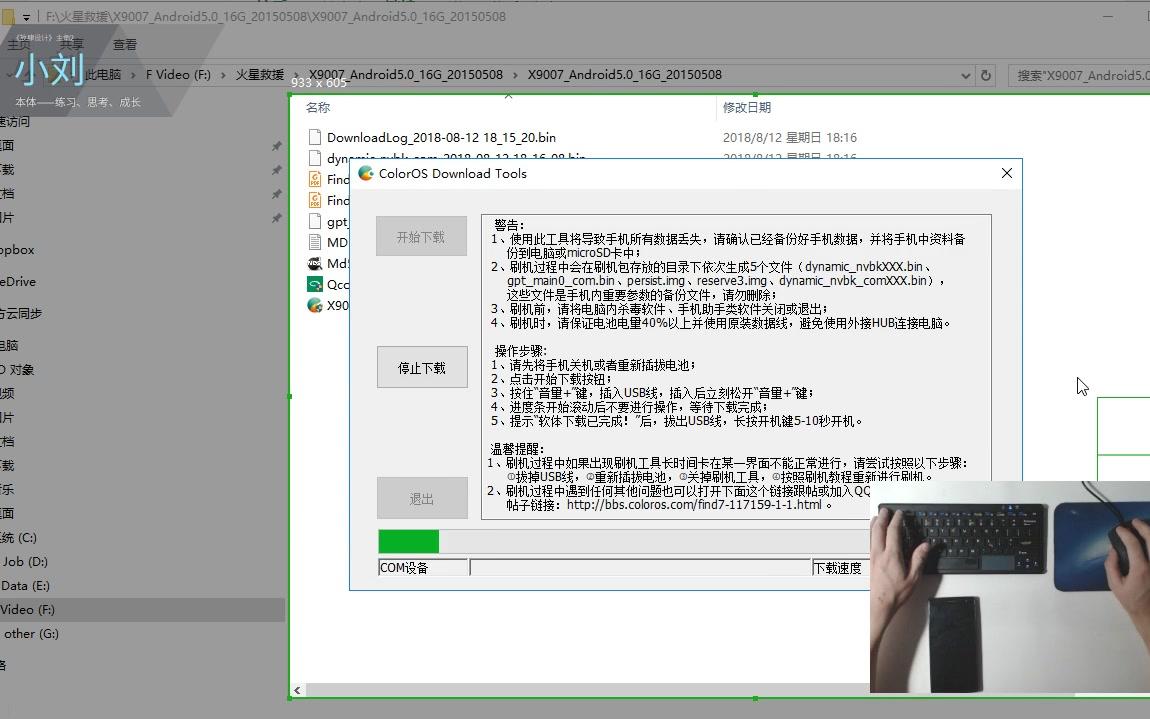
Task: Select Job (D:) drive in the sidebar
Action: point(25,561)
